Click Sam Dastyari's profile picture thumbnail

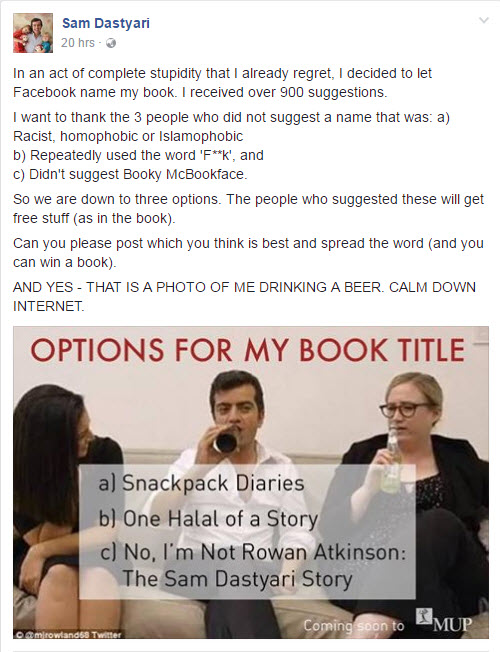point(33,33)
